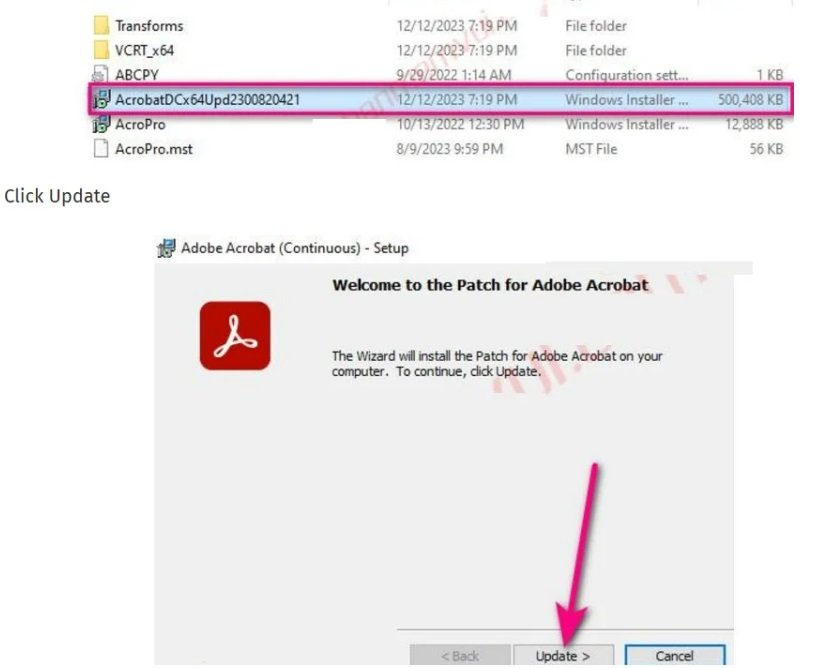The height and width of the screenshot is (668, 835).
Task: Click the 500,408 KB file size entry
Action: (750, 100)
